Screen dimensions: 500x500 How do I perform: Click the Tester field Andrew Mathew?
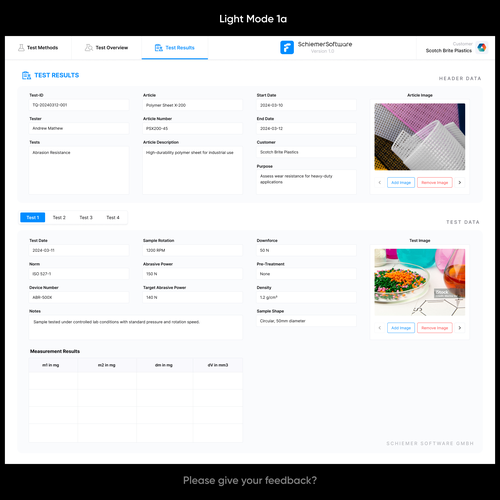tap(79, 128)
